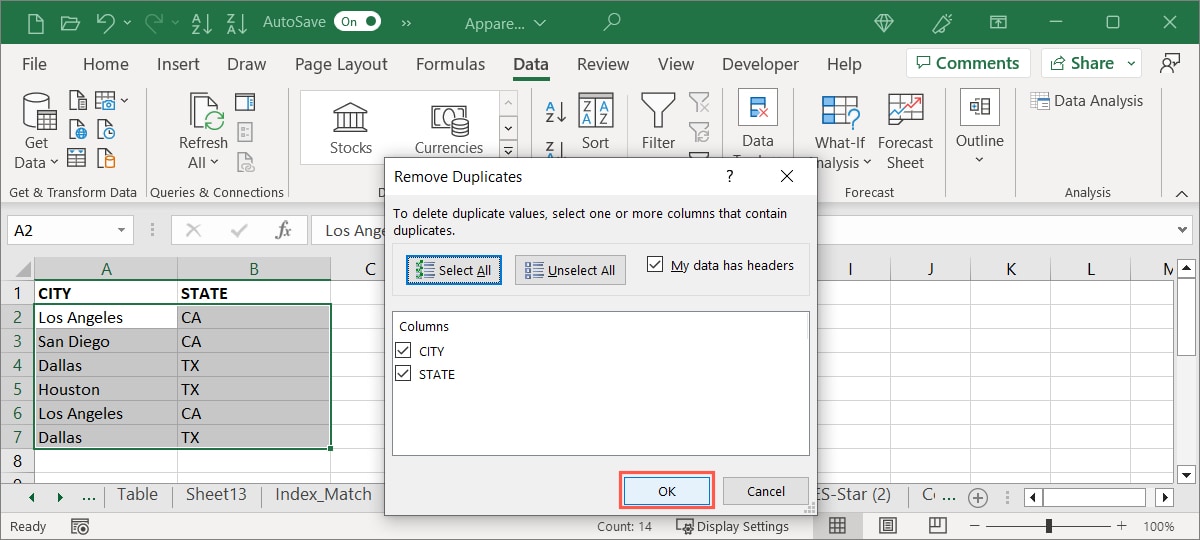This screenshot has height=540, width=1200.
Task: Click the Select All button
Action: [454, 270]
